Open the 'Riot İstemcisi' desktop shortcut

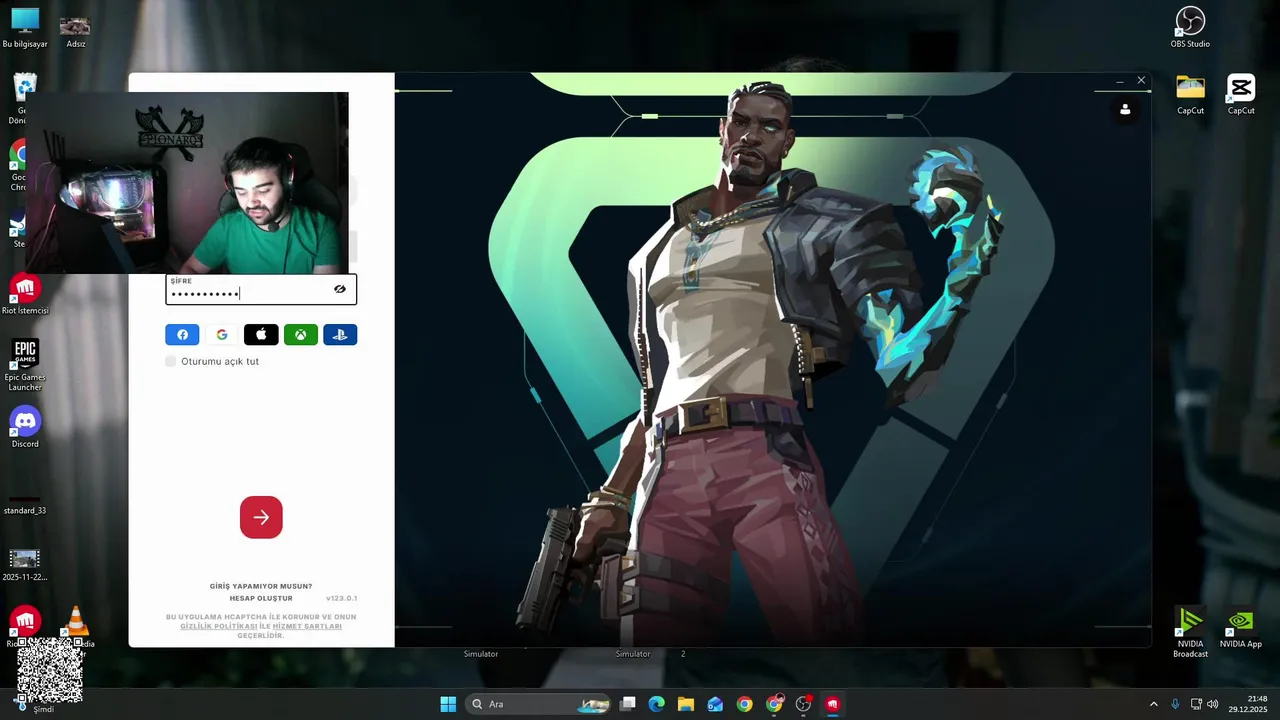coord(25,295)
